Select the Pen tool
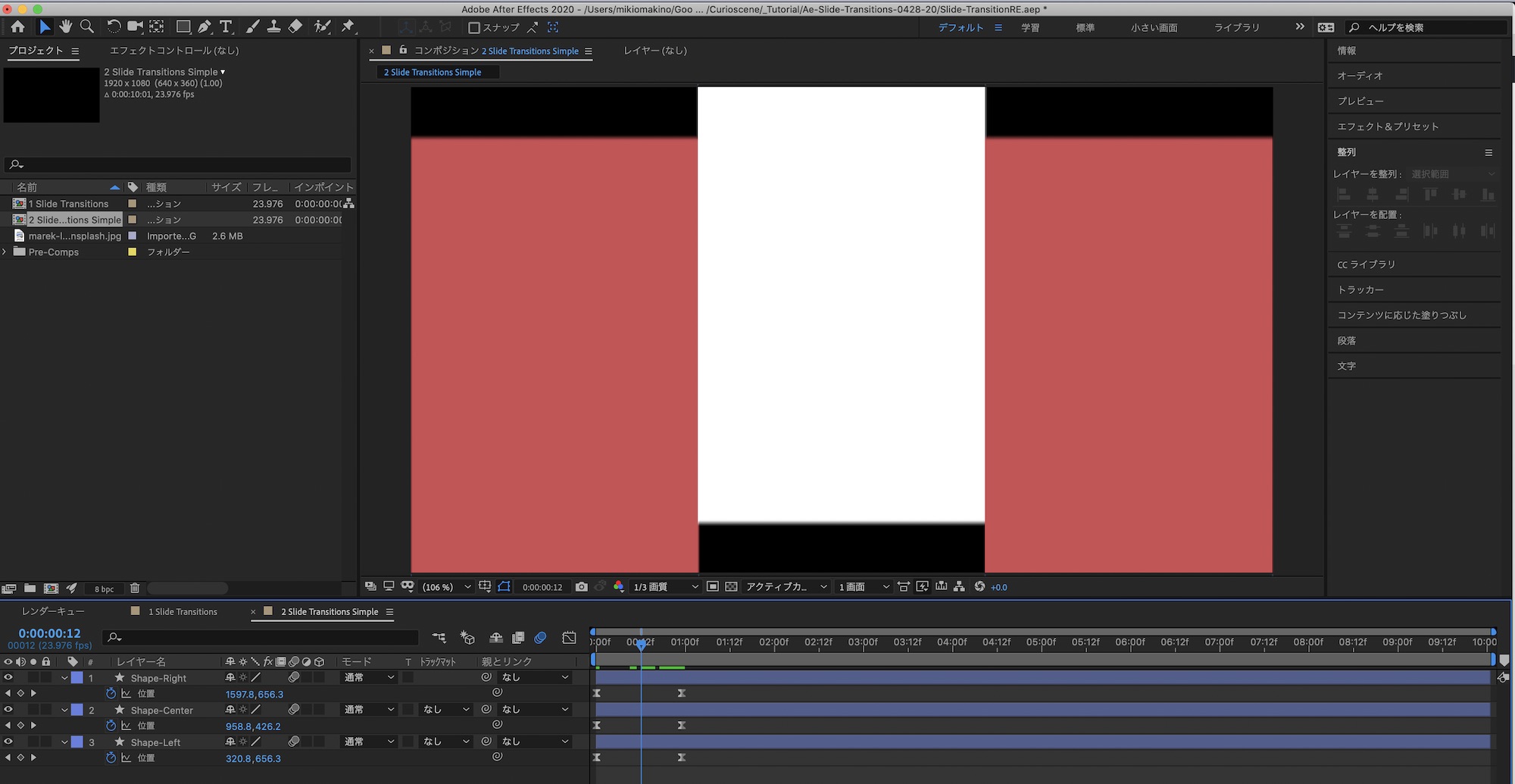Screen dimensions: 1515x784 point(205,27)
